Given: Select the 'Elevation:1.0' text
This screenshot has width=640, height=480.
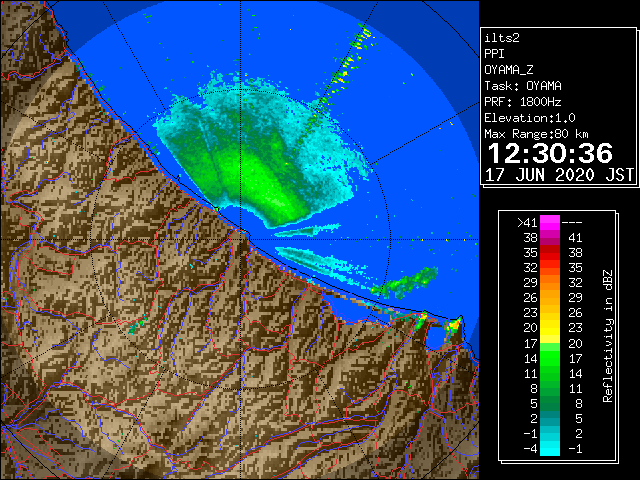Looking at the screenshot, I should pyautogui.click(x=530, y=118).
